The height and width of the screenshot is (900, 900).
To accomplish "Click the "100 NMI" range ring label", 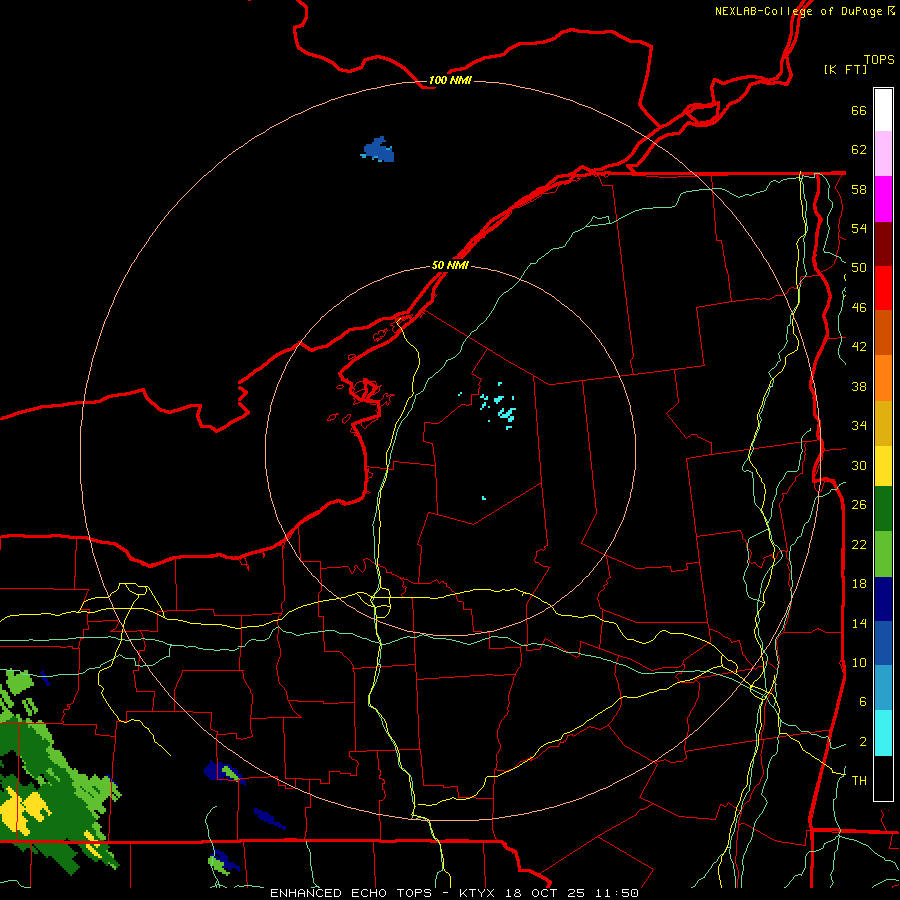I will [x=450, y=80].
